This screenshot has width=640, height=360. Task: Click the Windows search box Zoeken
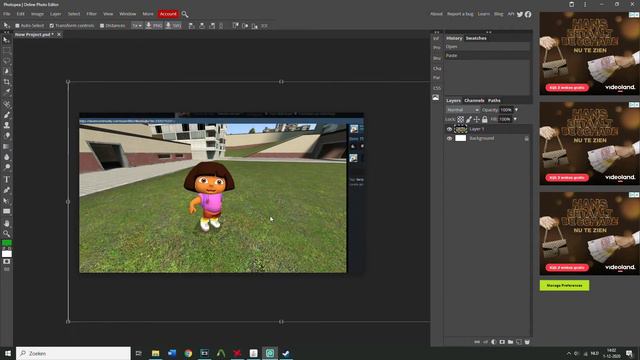click(73, 353)
